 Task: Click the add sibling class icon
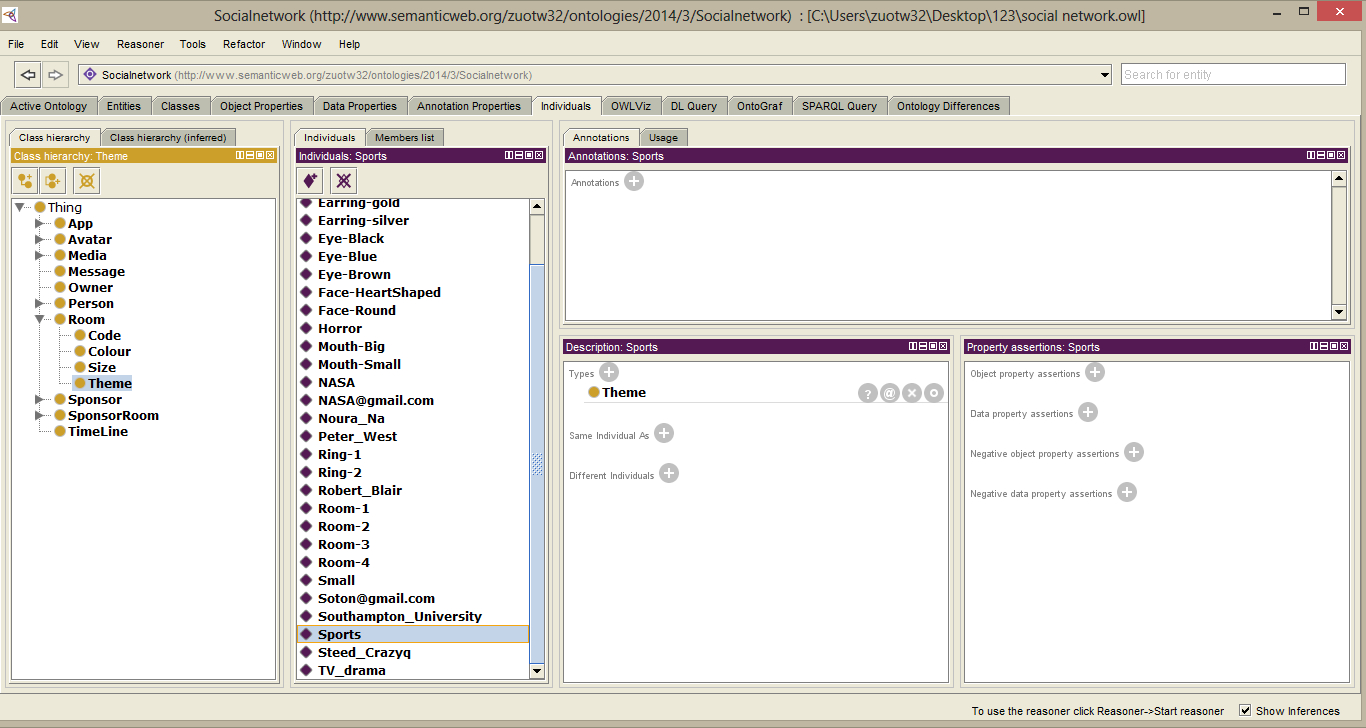coord(53,181)
